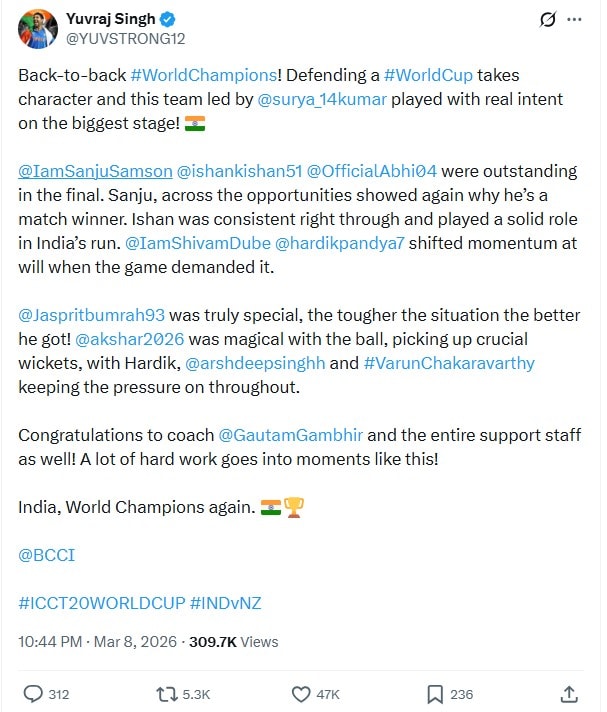607x712 pixels.
Task: Open Yuvraj Singh's profile avatar
Action: (x=36, y=28)
